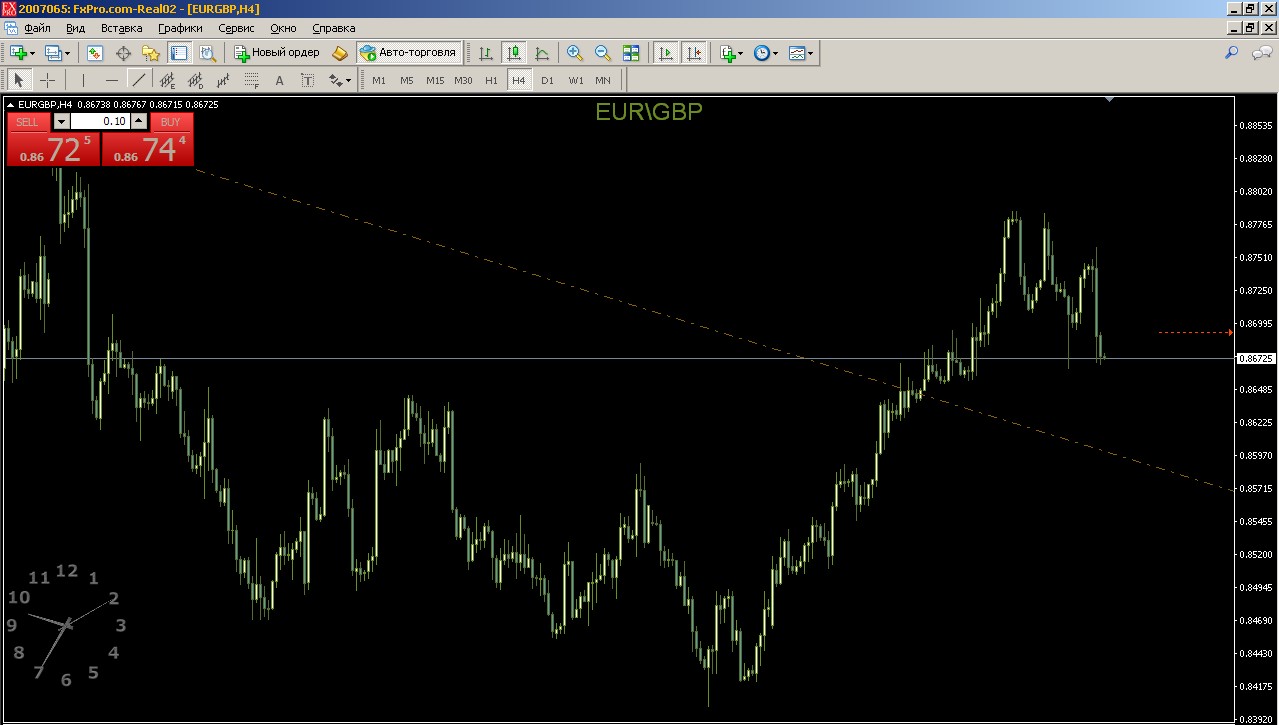Open the Data Window crosshair icon
1279x725 pixels.
(x=124, y=53)
